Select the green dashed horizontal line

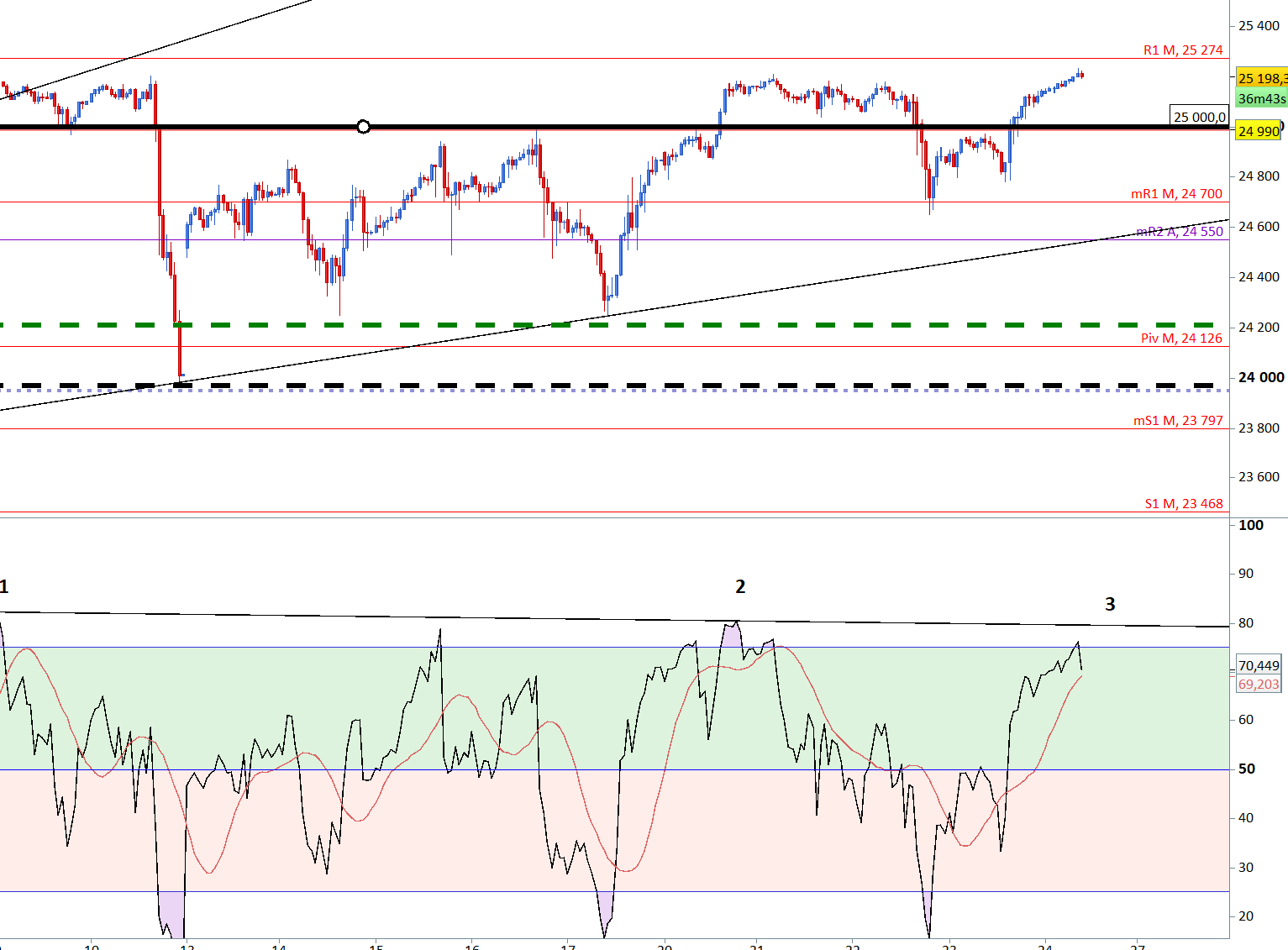(607, 325)
